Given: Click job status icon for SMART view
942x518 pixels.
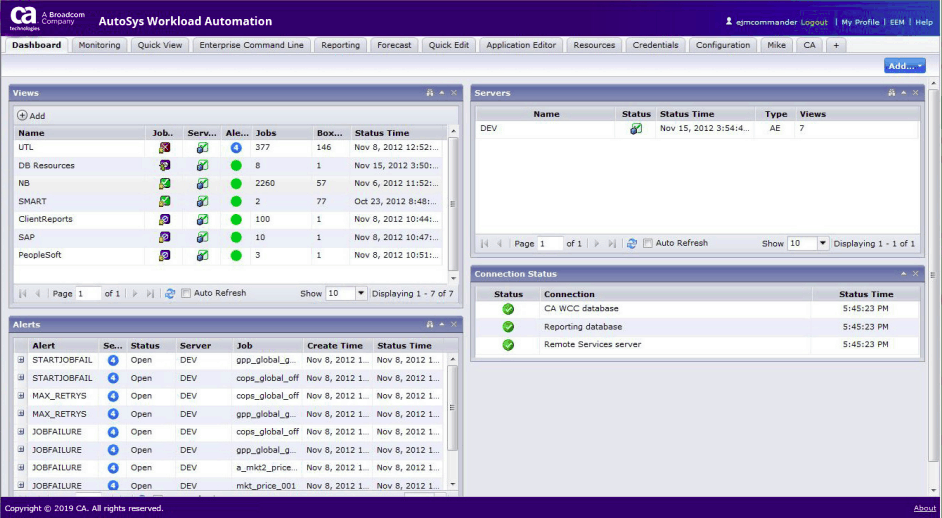Looking at the screenshot, I should point(164,201).
